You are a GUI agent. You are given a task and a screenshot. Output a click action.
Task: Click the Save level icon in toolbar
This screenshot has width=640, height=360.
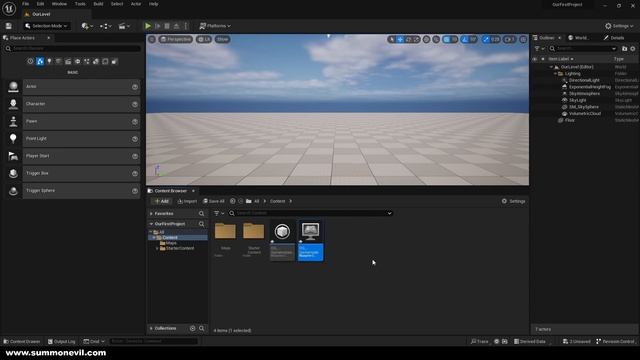9,26
